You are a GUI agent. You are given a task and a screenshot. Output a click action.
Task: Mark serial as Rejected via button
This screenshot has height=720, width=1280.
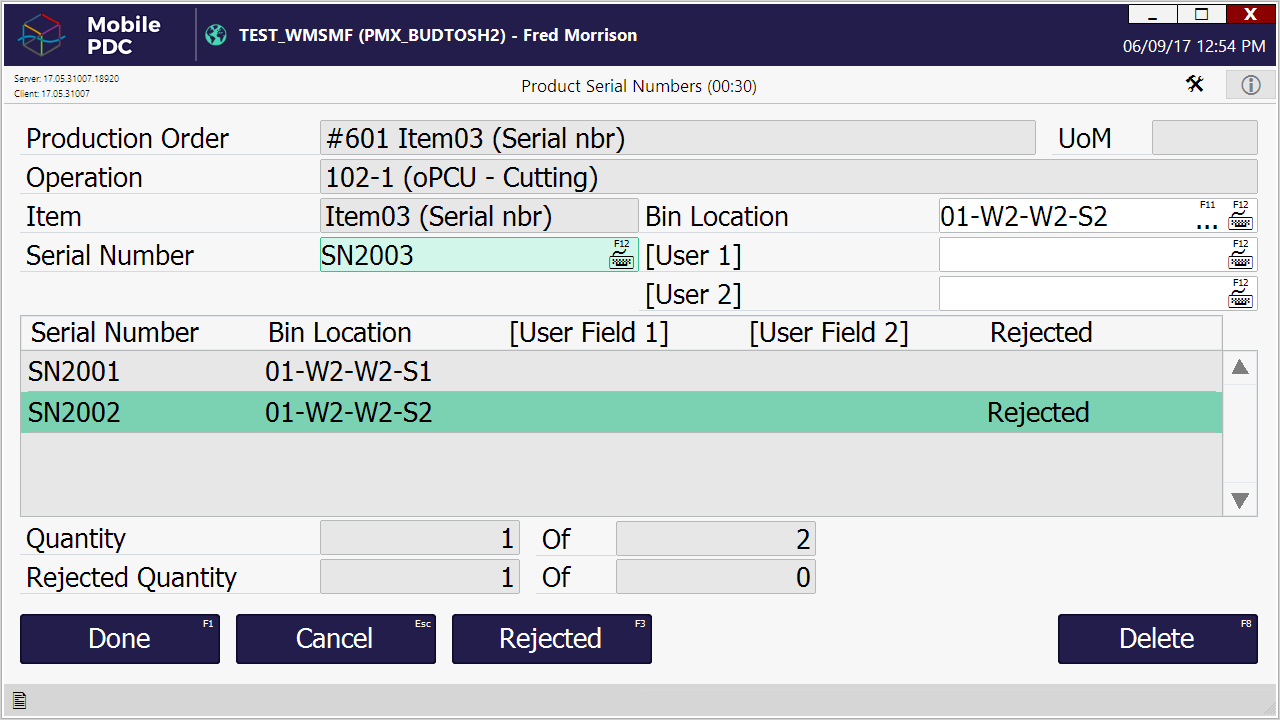[551, 639]
